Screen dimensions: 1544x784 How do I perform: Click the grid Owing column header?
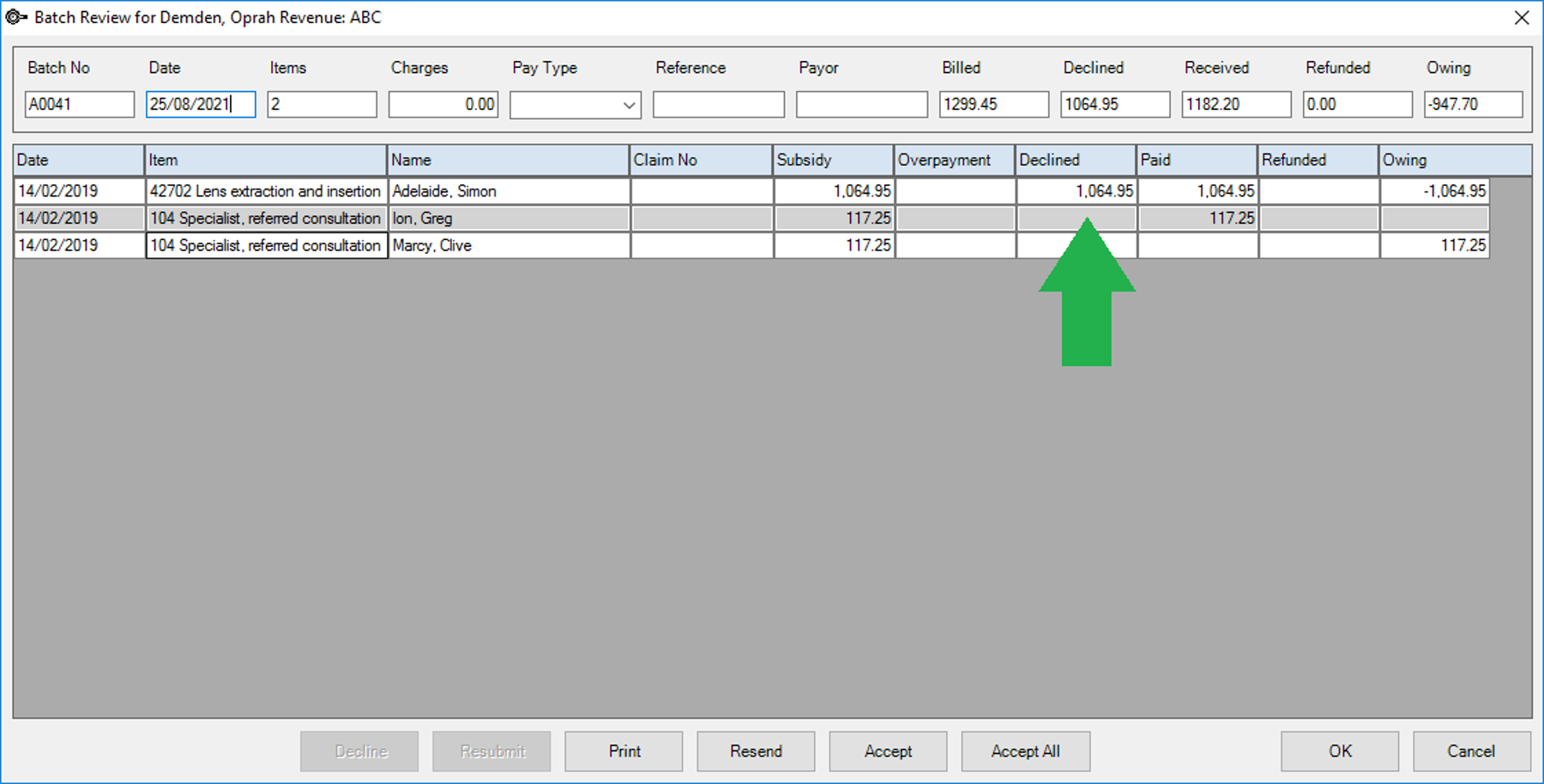click(x=1455, y=160)
